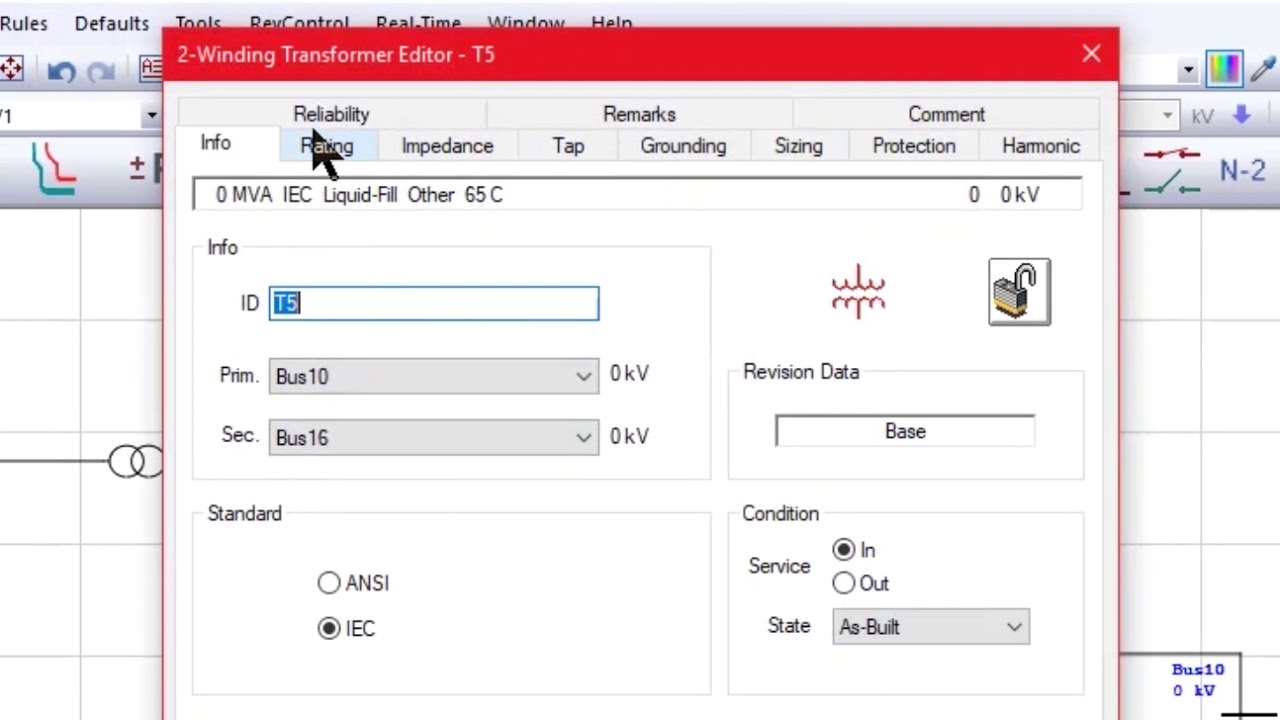Click the text box icon beside Redo

point(151,69)
